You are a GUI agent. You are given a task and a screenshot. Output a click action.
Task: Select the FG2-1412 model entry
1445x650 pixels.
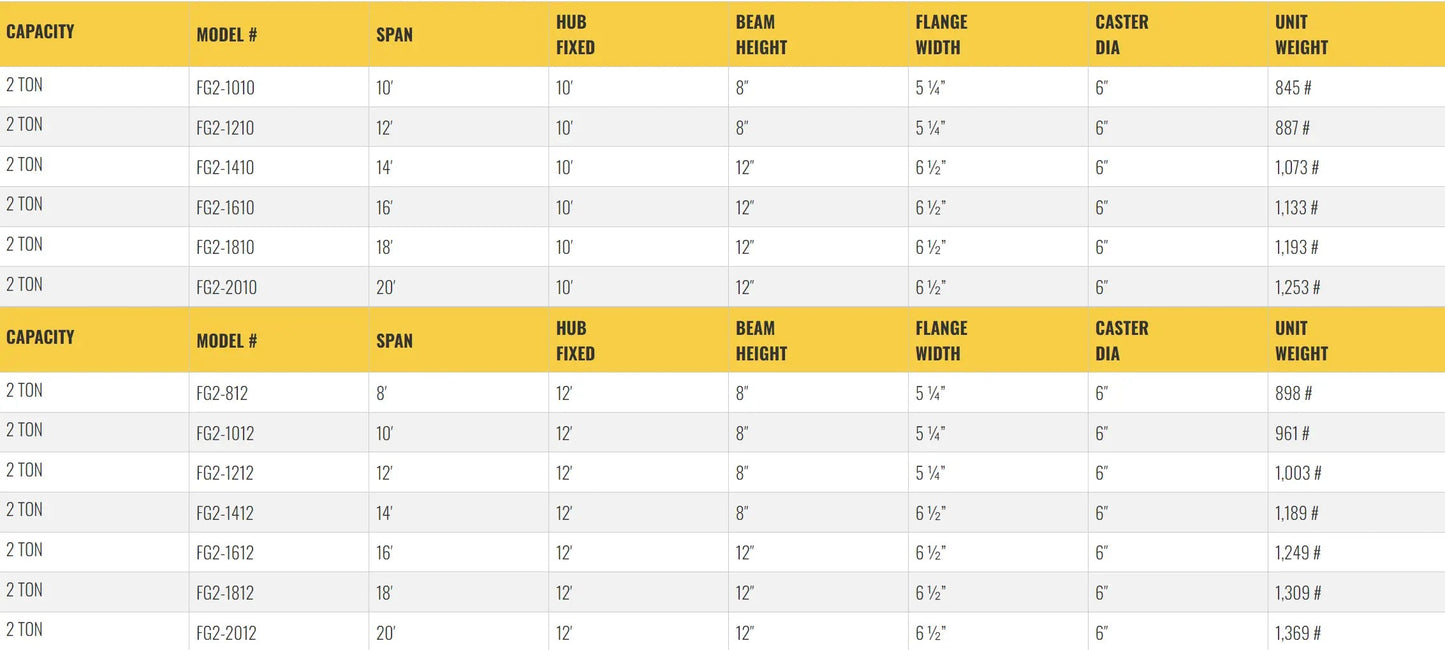tap(225, 514)
